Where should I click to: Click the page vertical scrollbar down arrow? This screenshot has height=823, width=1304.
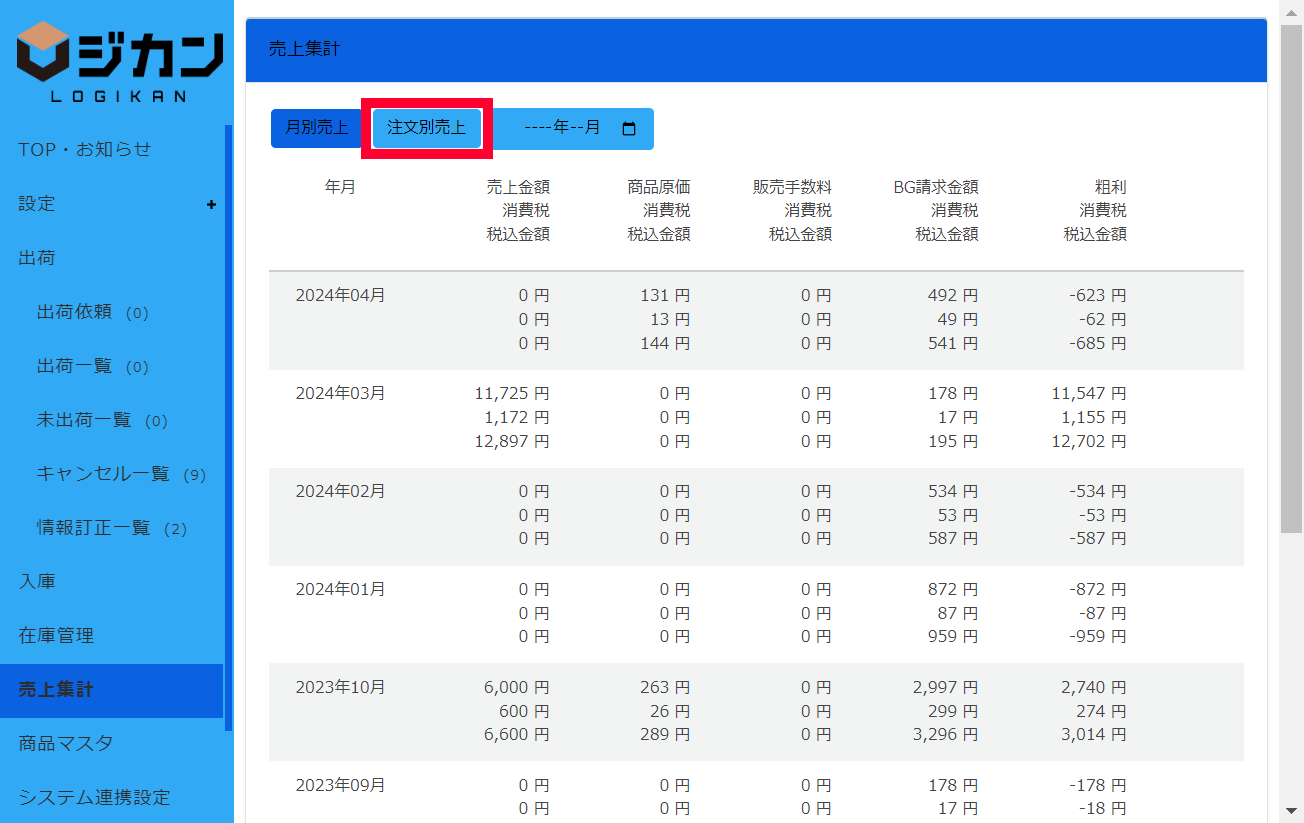tap(1291, 810)
